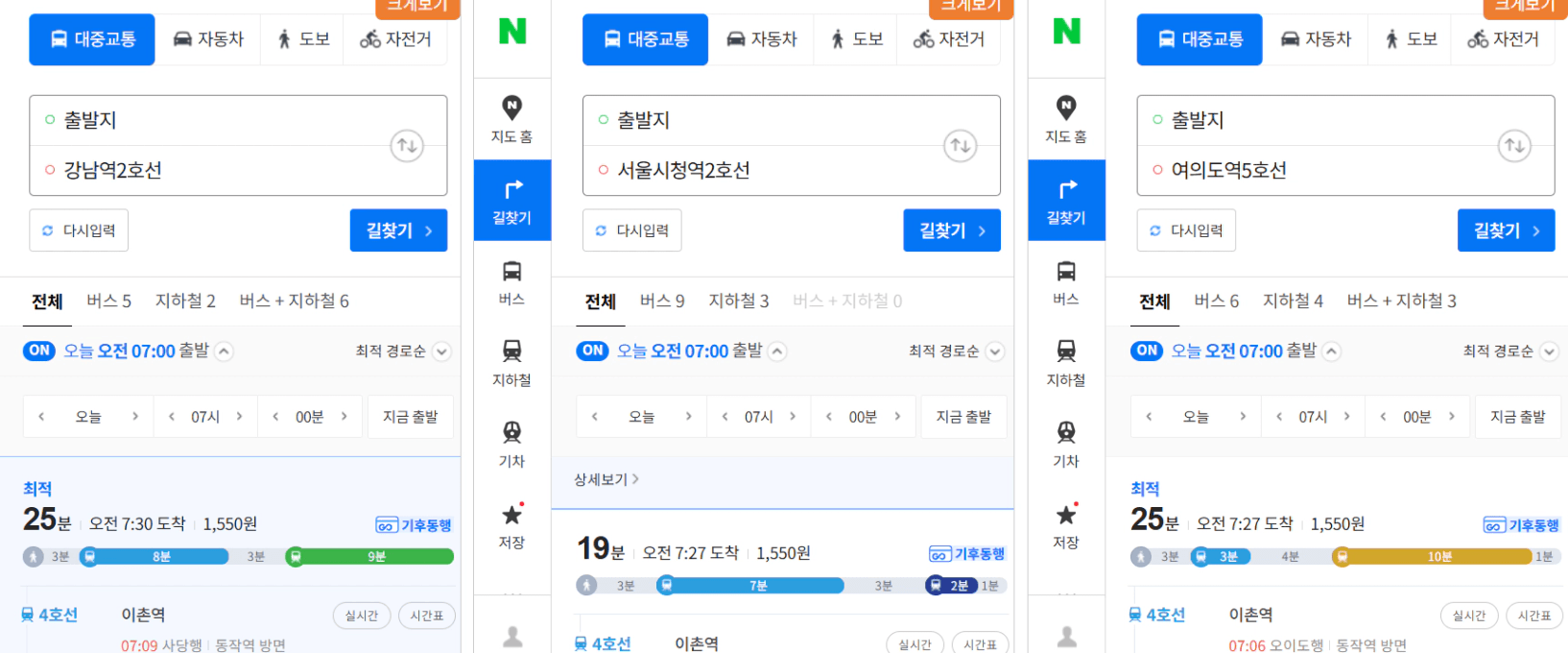Switch to the 버스 + 지하철 6 tab
This screenshot has width=1568, height=653.
(294, 302)
